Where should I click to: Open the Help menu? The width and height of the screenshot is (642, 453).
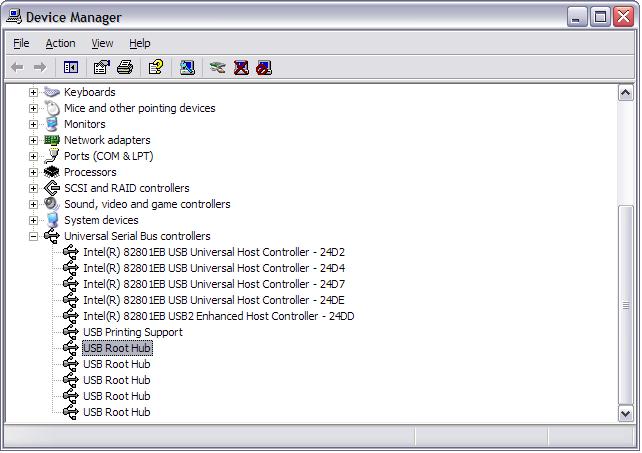click(x=140, y=43)
